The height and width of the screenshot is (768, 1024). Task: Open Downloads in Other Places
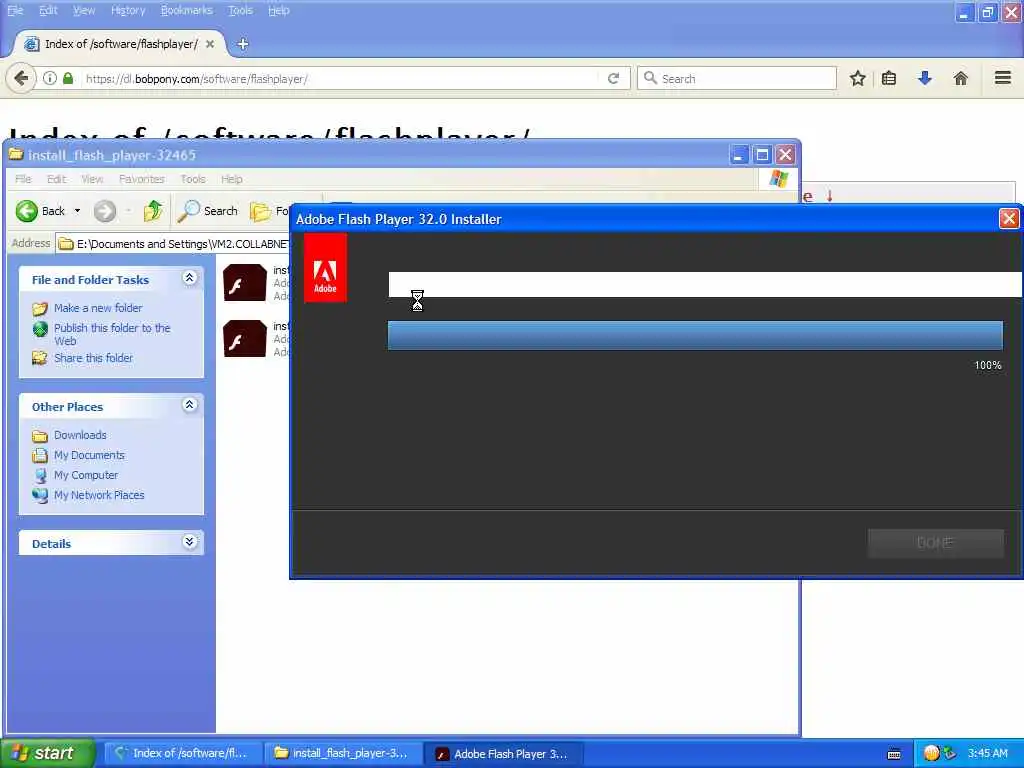pyautogui.click(x=80, y=435)
